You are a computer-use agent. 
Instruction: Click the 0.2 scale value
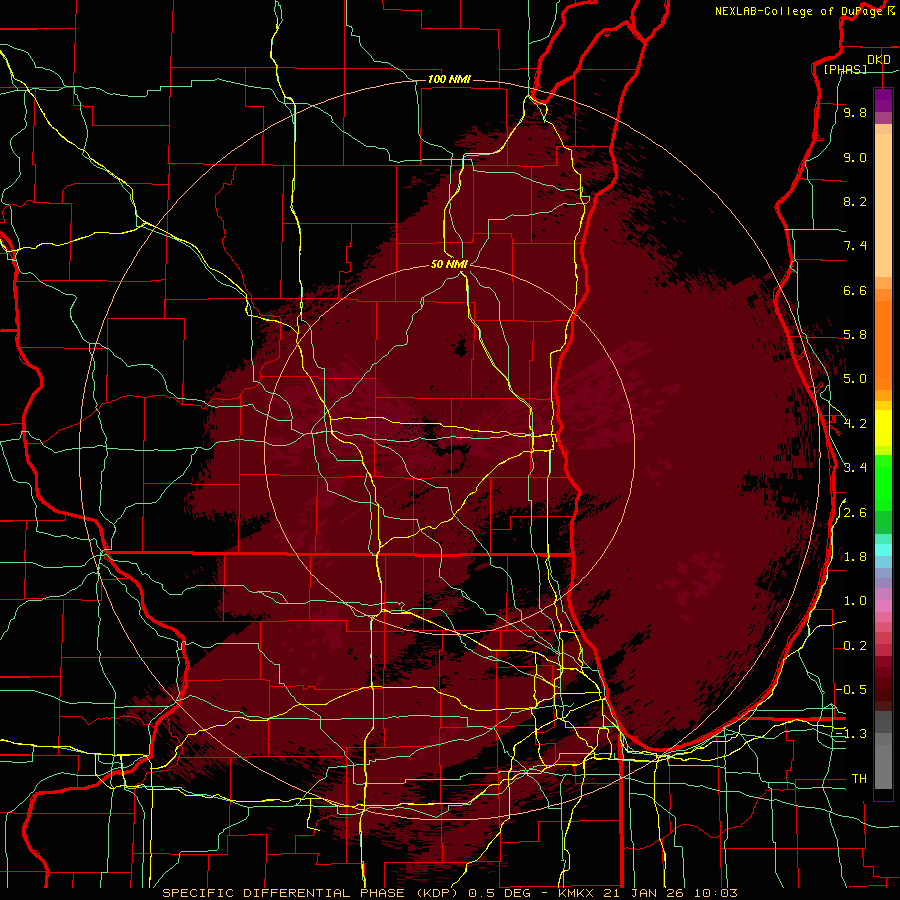point(855,646)
